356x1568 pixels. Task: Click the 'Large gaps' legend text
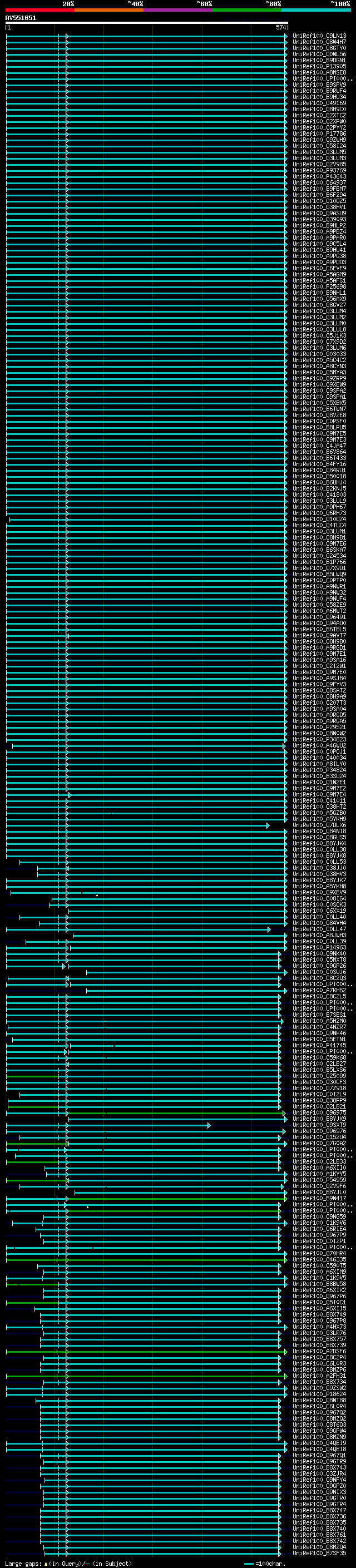tap(23, 1564)
